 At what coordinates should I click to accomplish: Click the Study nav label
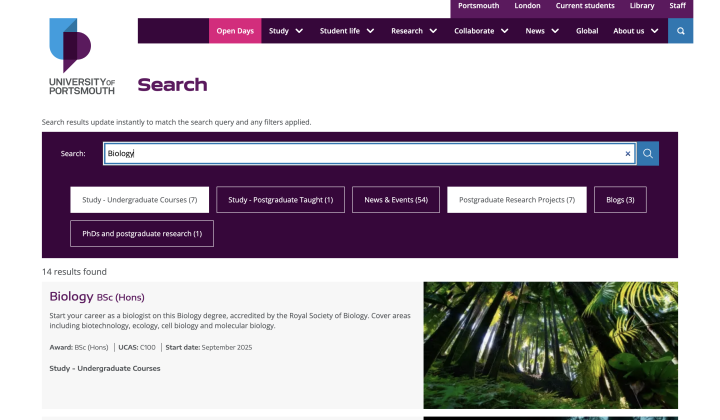coord(279,31)
